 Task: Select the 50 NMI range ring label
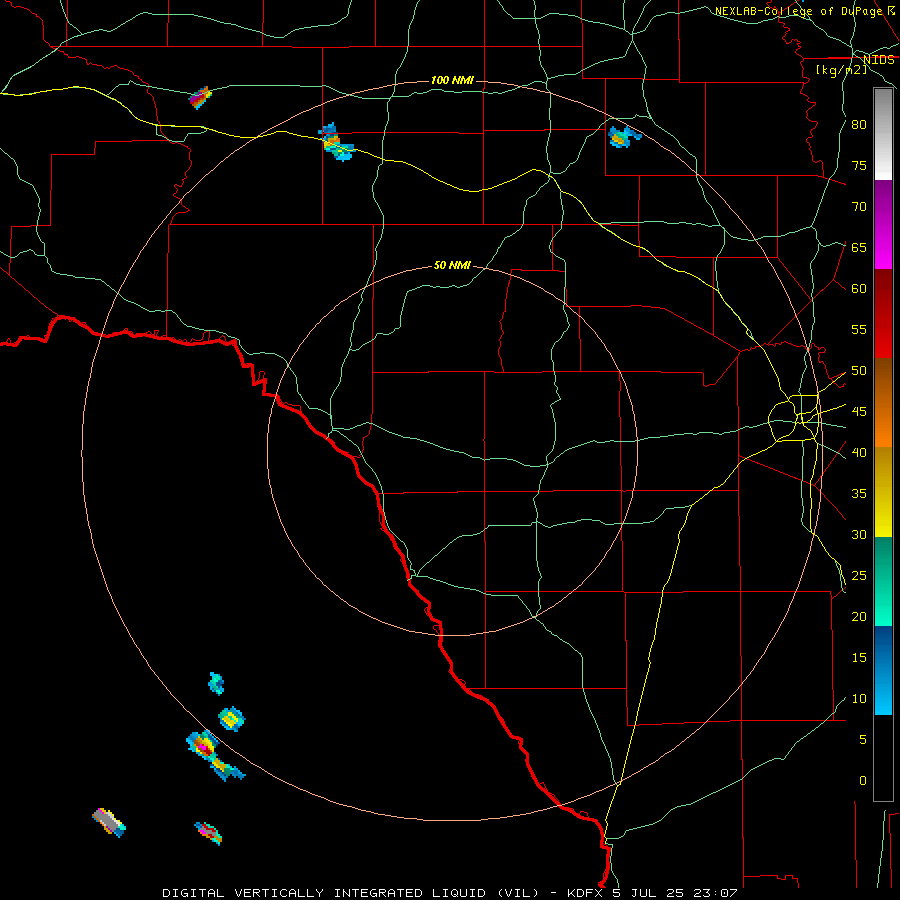coord(452,265)
